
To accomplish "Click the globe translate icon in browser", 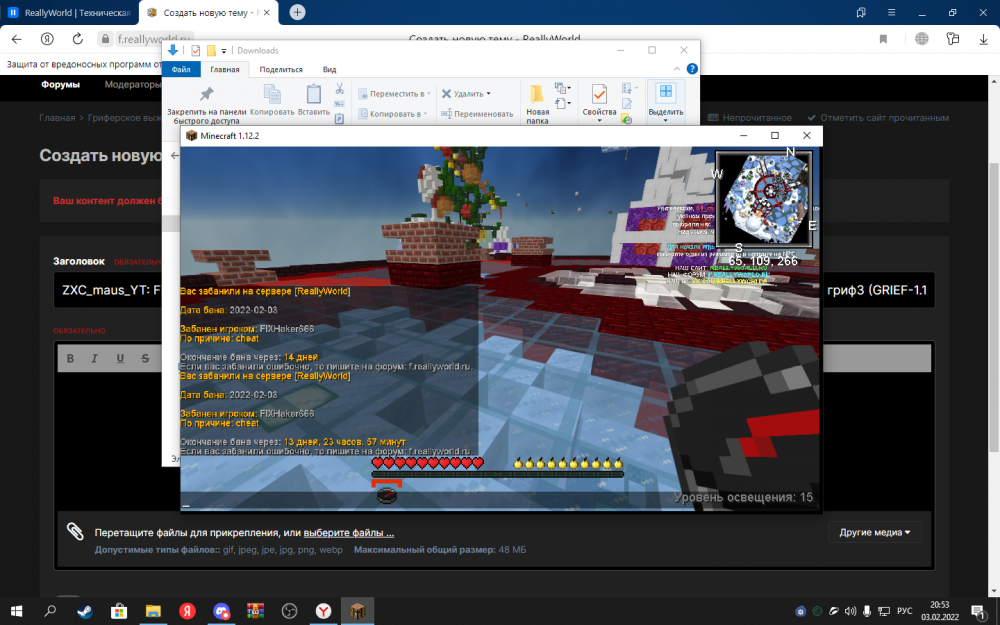I will [922, 39].
